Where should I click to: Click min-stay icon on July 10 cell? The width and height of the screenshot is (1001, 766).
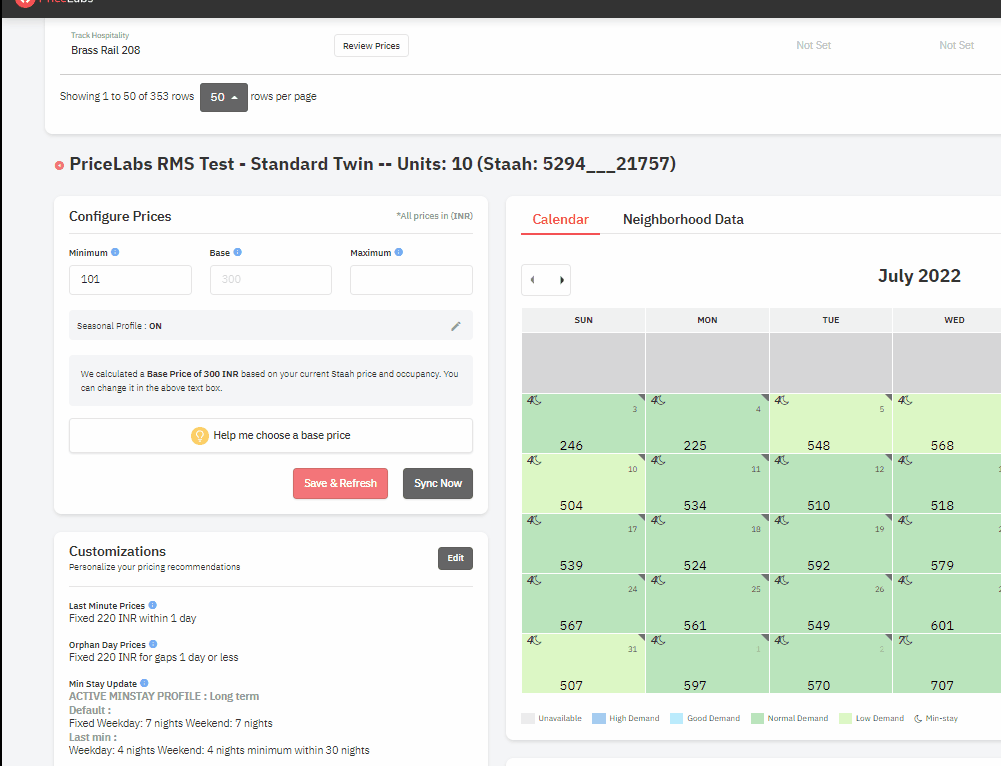[x=534, y=460]
